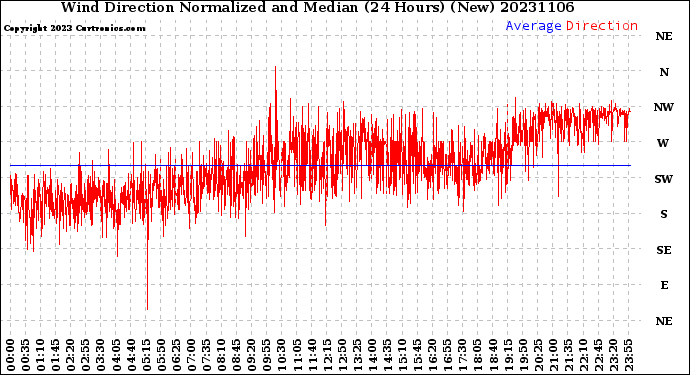Click the 19:15 time axis label
The width and height of the screenshot is (690, 375).
pos(508,355)
